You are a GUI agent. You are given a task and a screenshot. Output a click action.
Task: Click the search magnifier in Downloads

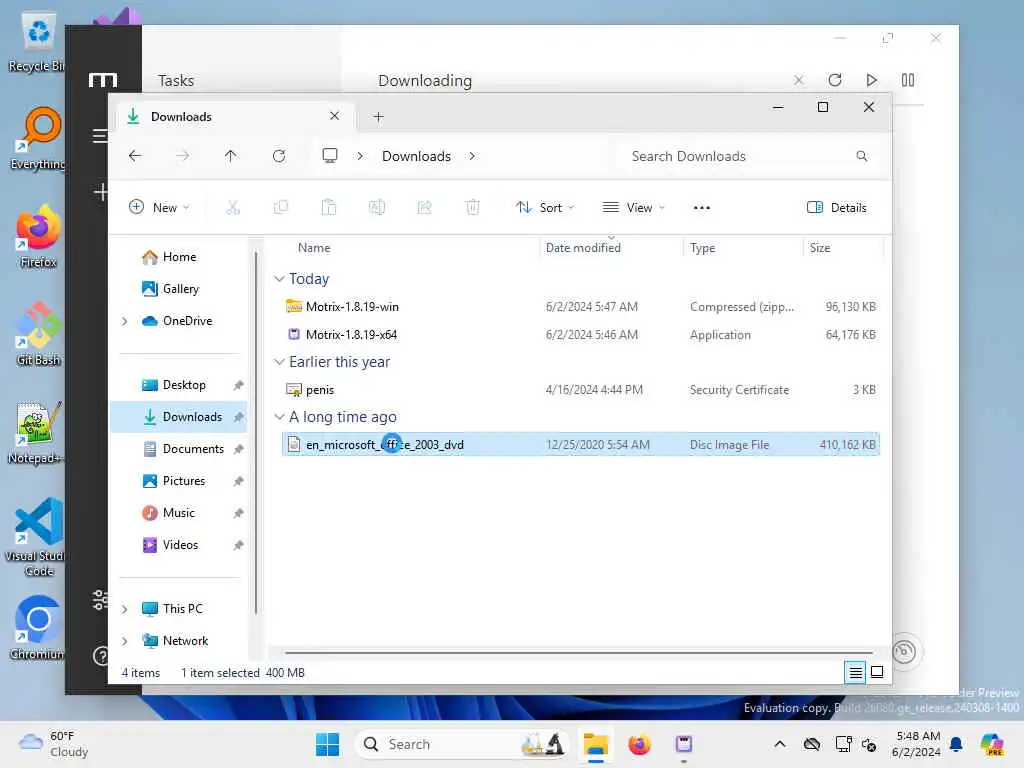(x=862, y=156)
